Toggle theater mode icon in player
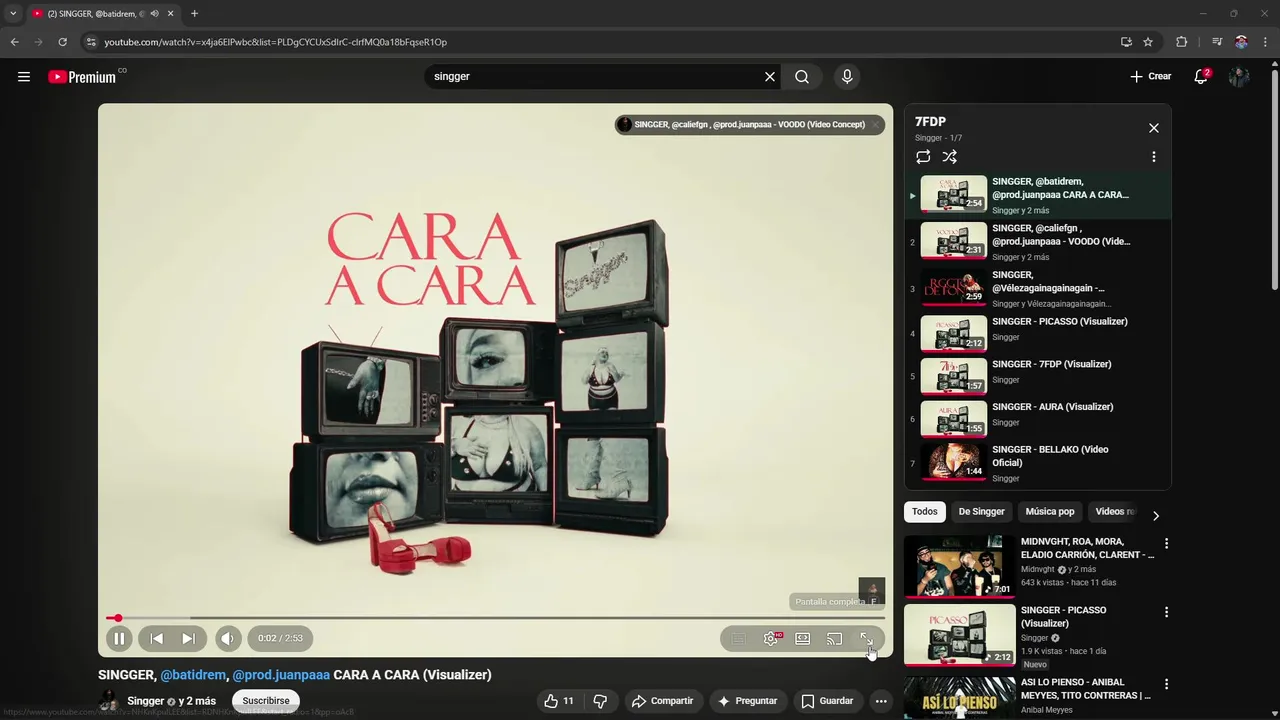Screen dimensions: 1280x720 803,638
